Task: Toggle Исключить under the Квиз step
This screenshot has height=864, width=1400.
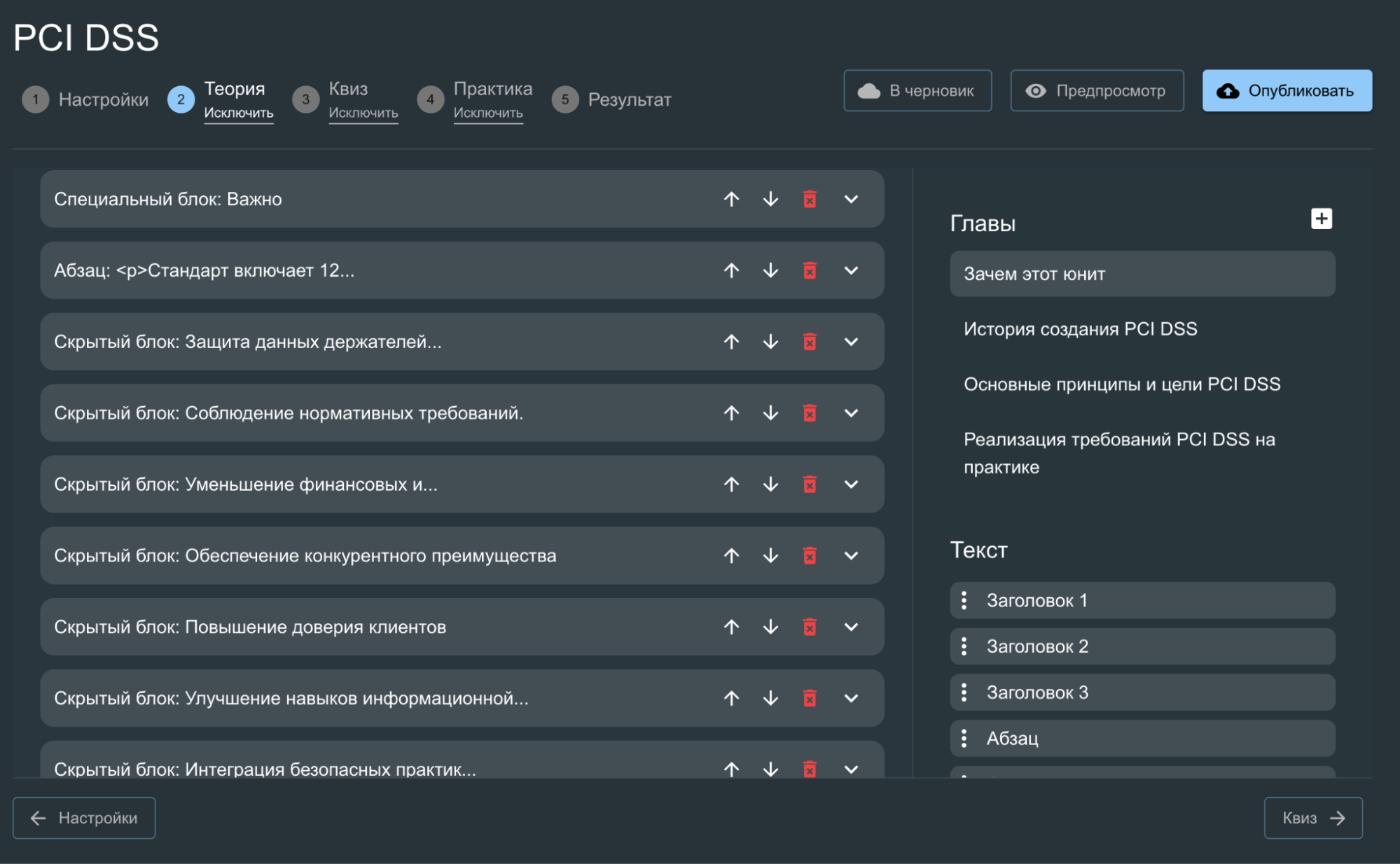Action: point(363,113)
